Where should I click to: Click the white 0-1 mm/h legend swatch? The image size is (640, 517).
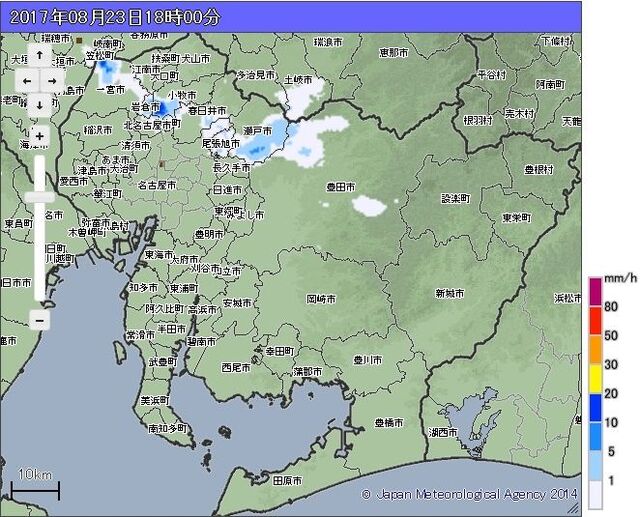coord(595,495)
